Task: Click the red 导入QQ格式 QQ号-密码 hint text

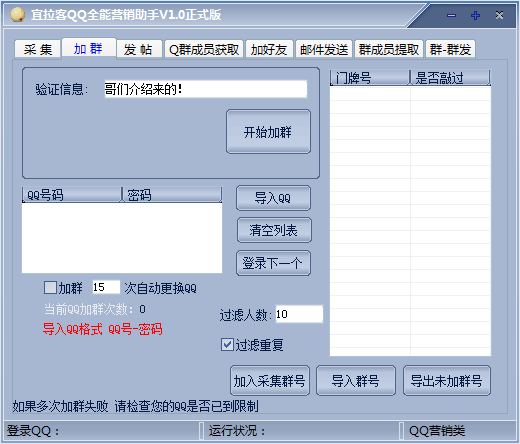Action: coord(103,329)
